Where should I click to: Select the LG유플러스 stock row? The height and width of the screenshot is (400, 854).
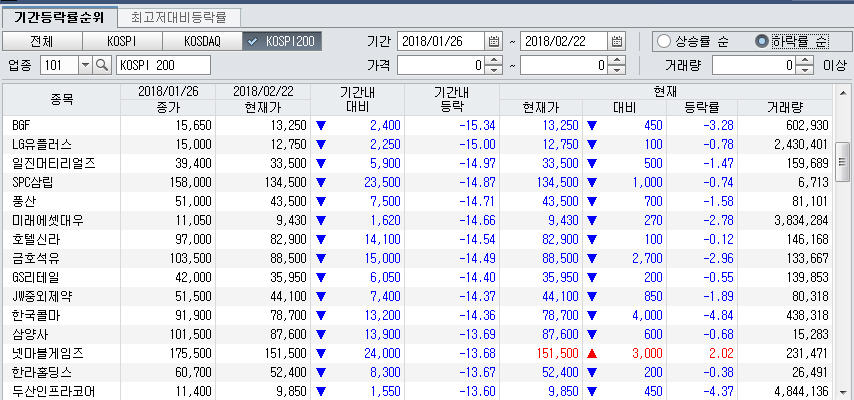418,144
